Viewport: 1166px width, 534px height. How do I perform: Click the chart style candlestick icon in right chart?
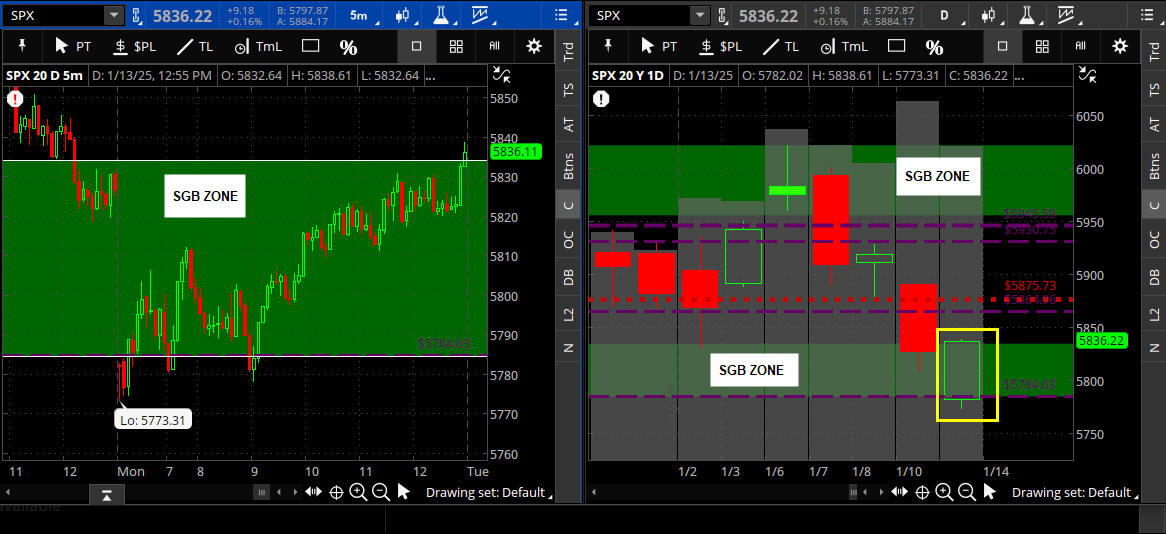click(988, 16)
